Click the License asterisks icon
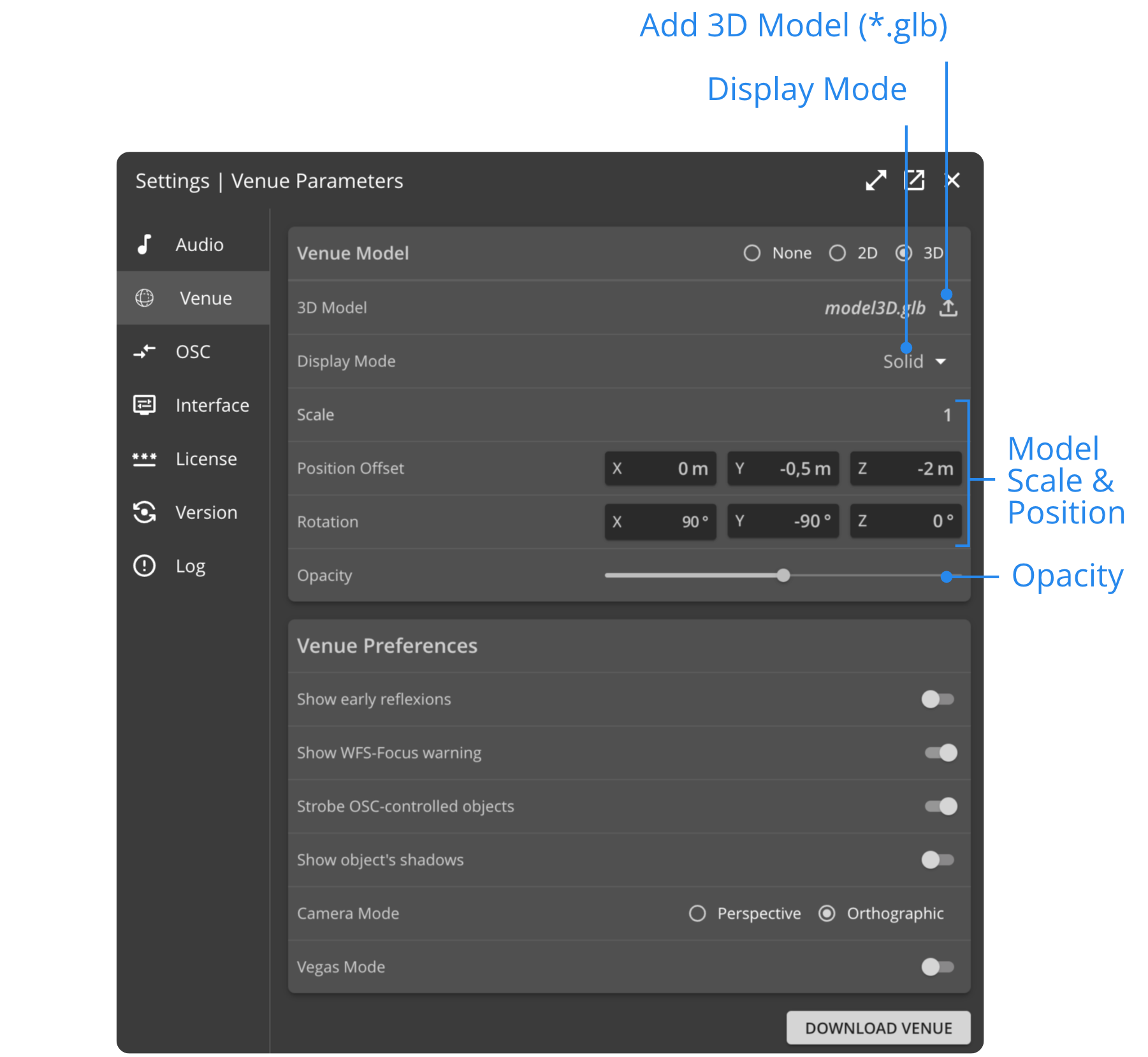This screenshot has width=1148, height=1057. (145, 458)
